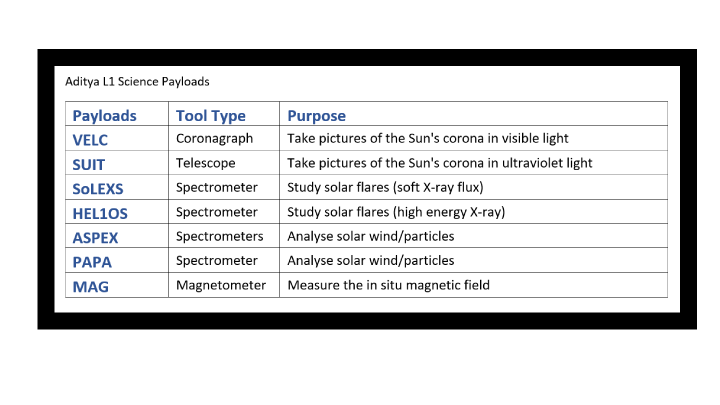Click the ultraviolet light corona purpose text
The height and width of the screenshot is (405, 720).
tap(440, 163)
